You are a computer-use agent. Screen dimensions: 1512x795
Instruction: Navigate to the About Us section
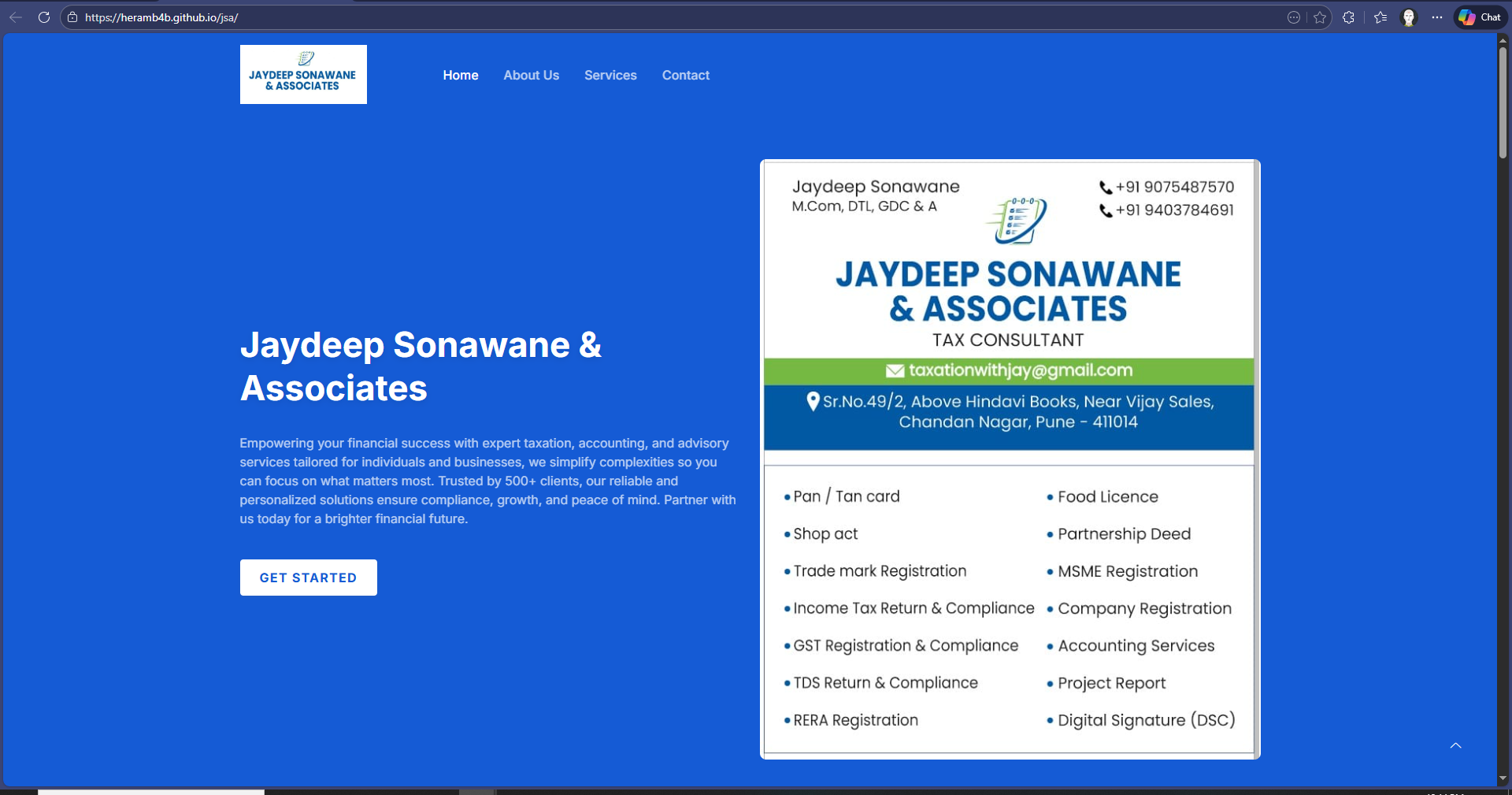click(x=531, y=75)
